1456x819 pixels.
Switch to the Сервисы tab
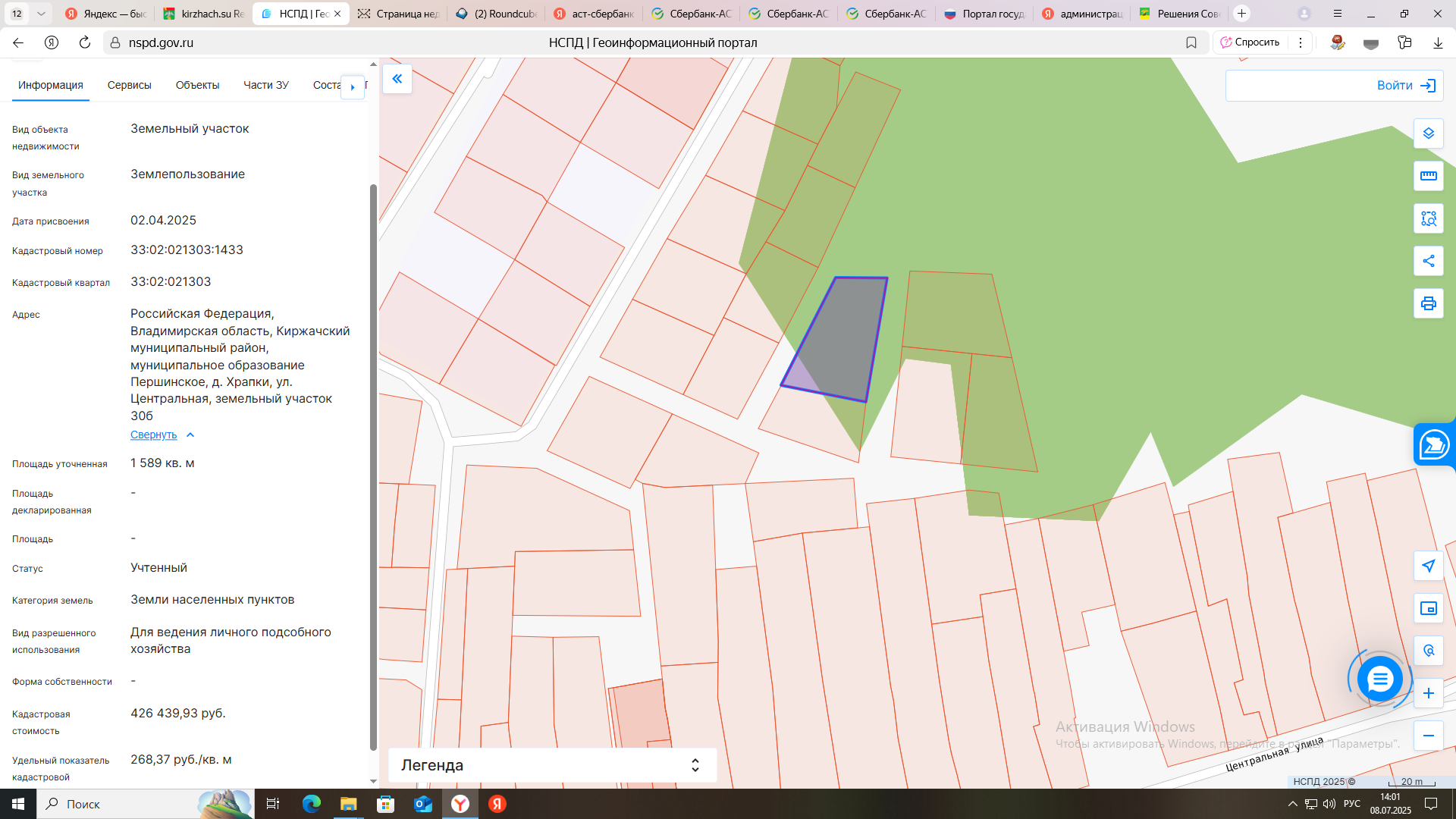tap(129, 85)
